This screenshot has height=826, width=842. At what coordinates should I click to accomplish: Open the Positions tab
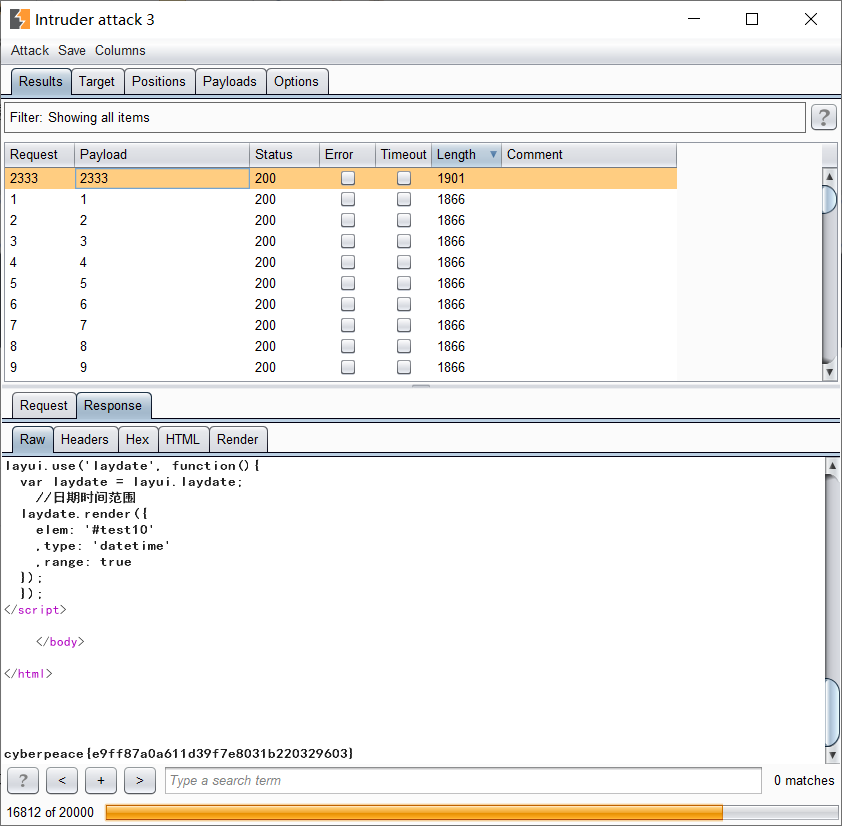click(159, 82)
